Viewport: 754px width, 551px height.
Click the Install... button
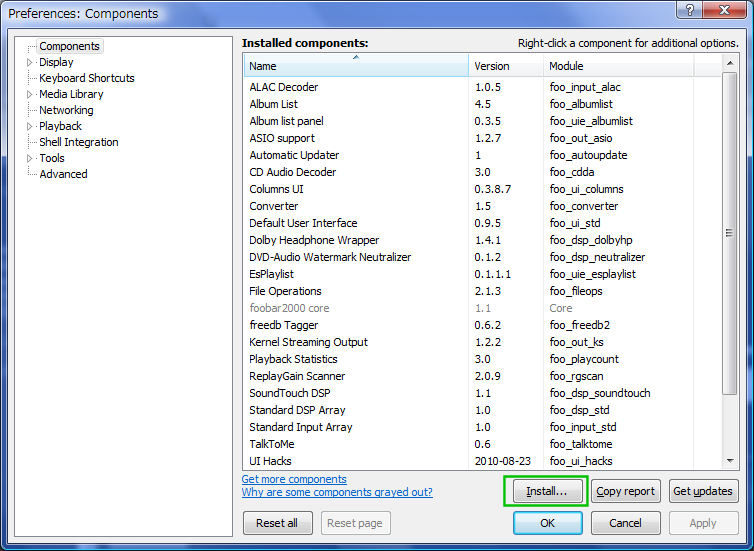coord(547,491)
